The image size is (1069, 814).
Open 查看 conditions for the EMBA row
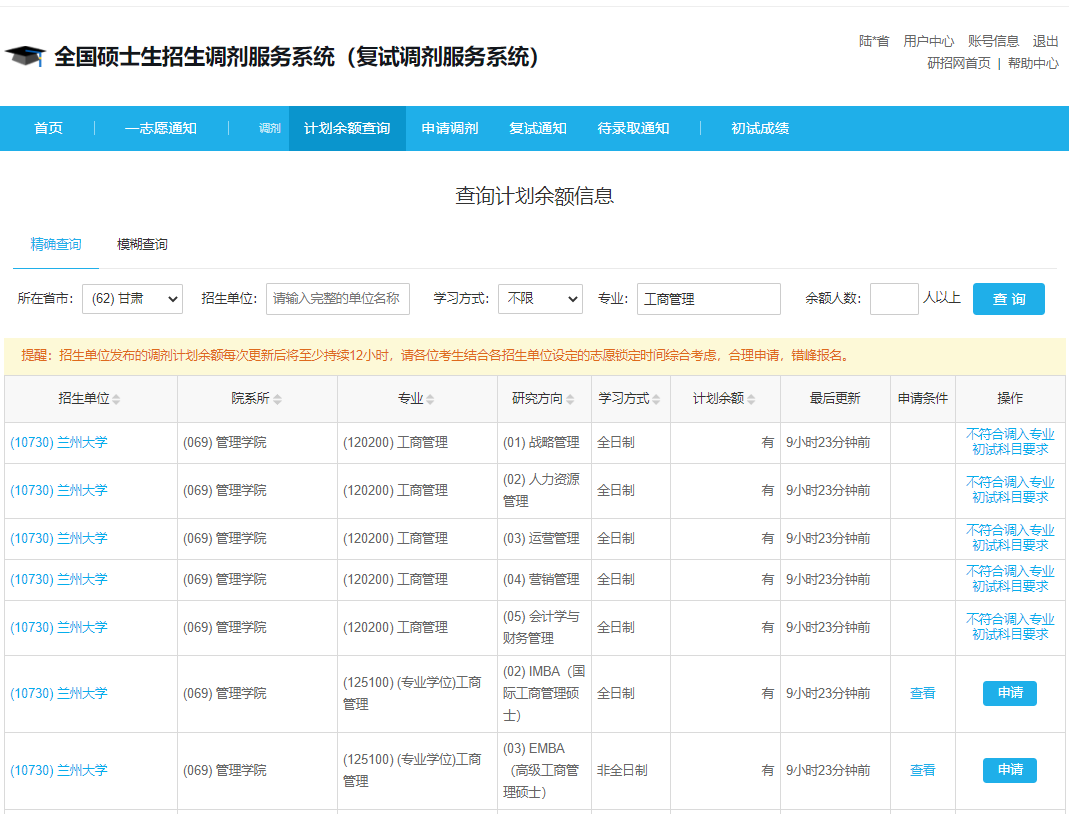pyautogui.click(x=921, y=770)
